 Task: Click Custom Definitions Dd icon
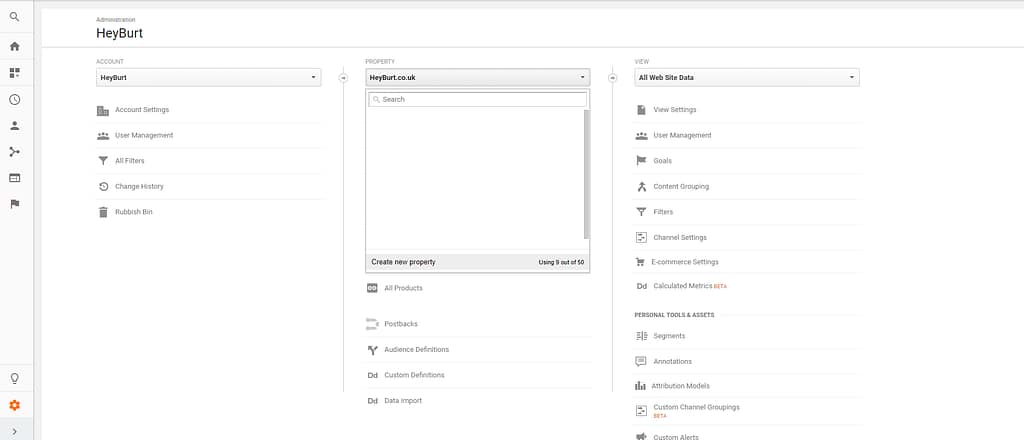(372, 375)
